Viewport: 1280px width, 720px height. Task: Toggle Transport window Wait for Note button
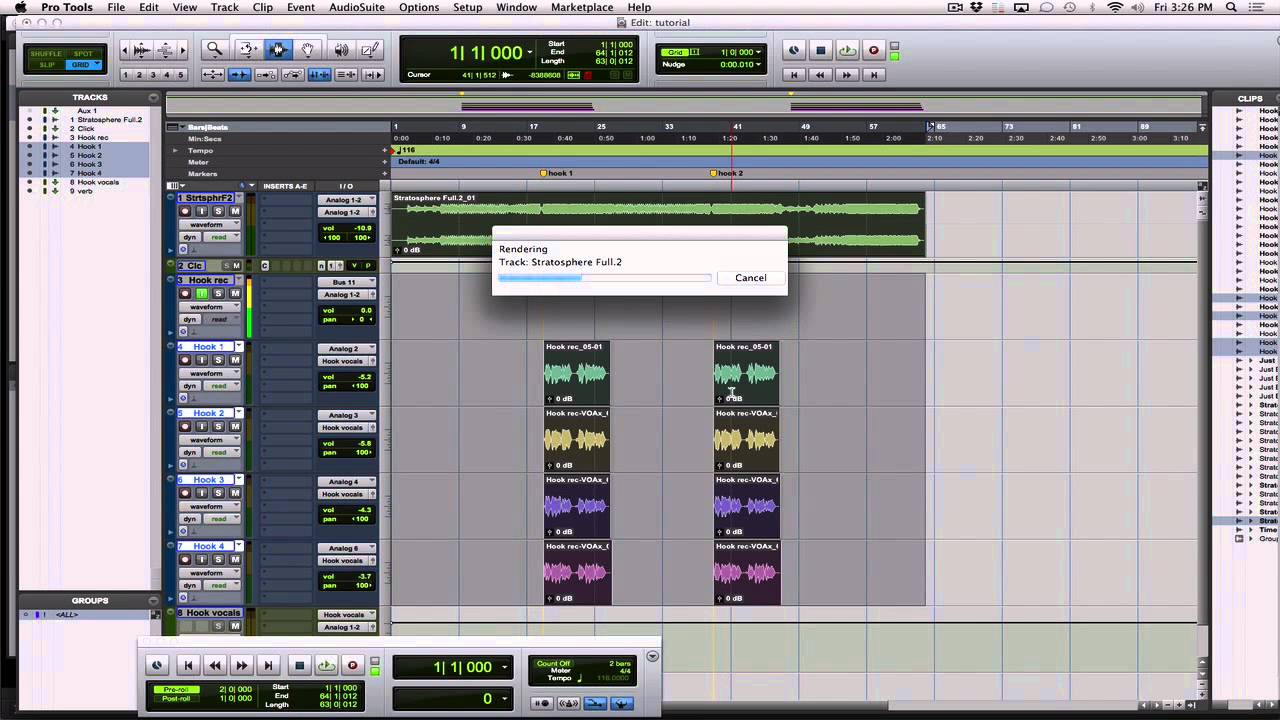tap(542, 704)
